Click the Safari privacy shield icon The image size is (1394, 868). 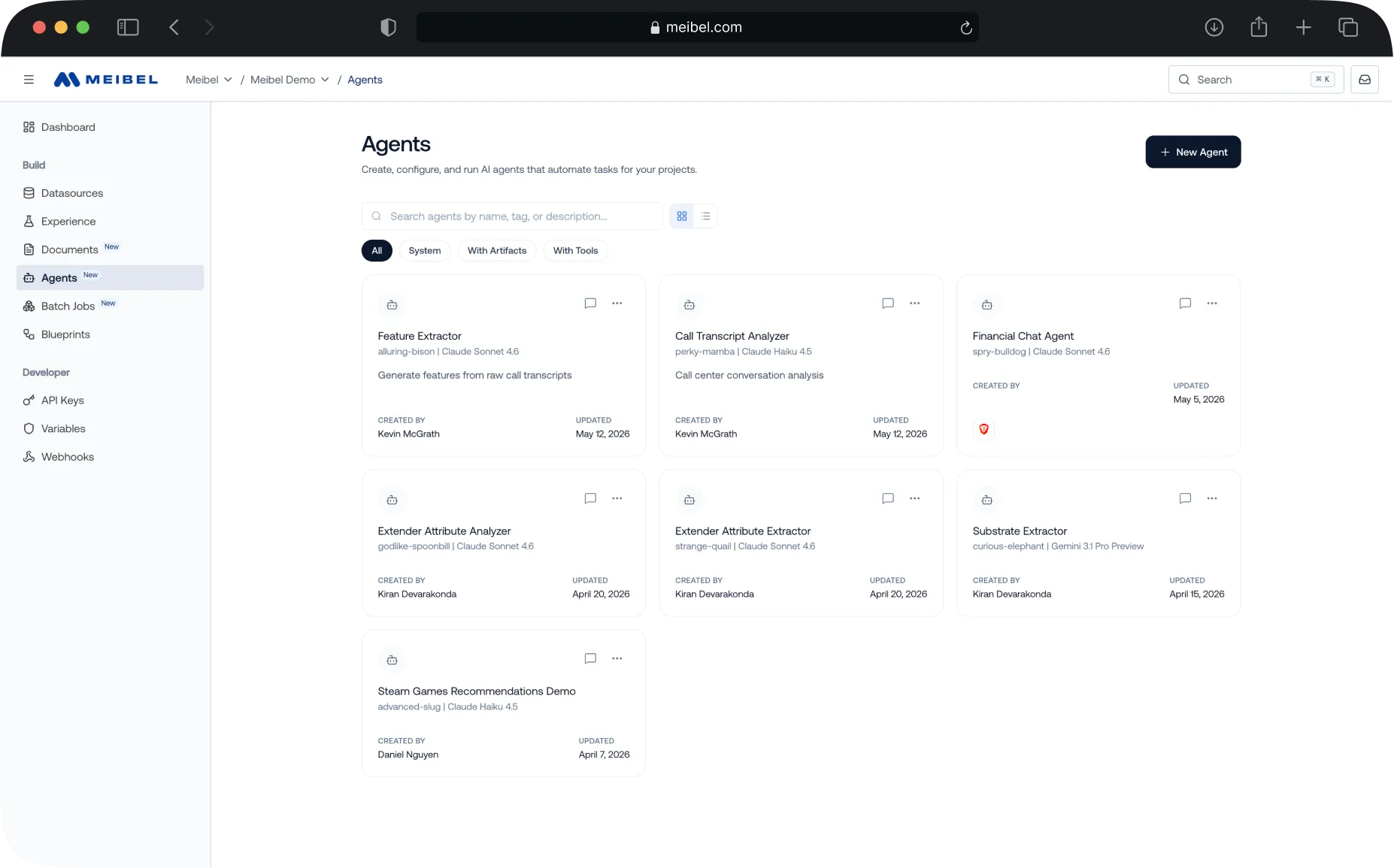(388, 28)
